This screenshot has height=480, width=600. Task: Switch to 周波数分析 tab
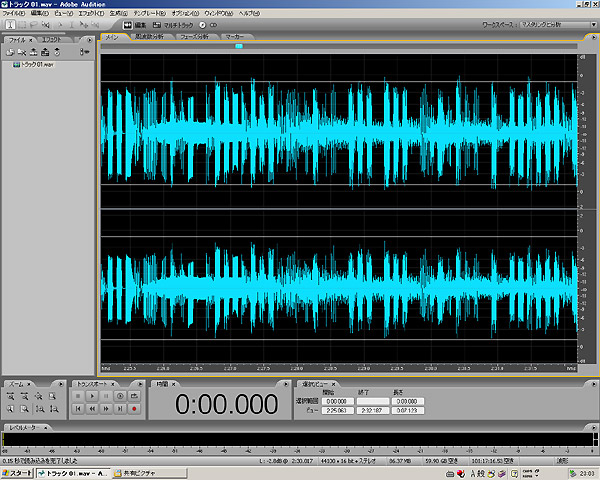tap(150, 37)
